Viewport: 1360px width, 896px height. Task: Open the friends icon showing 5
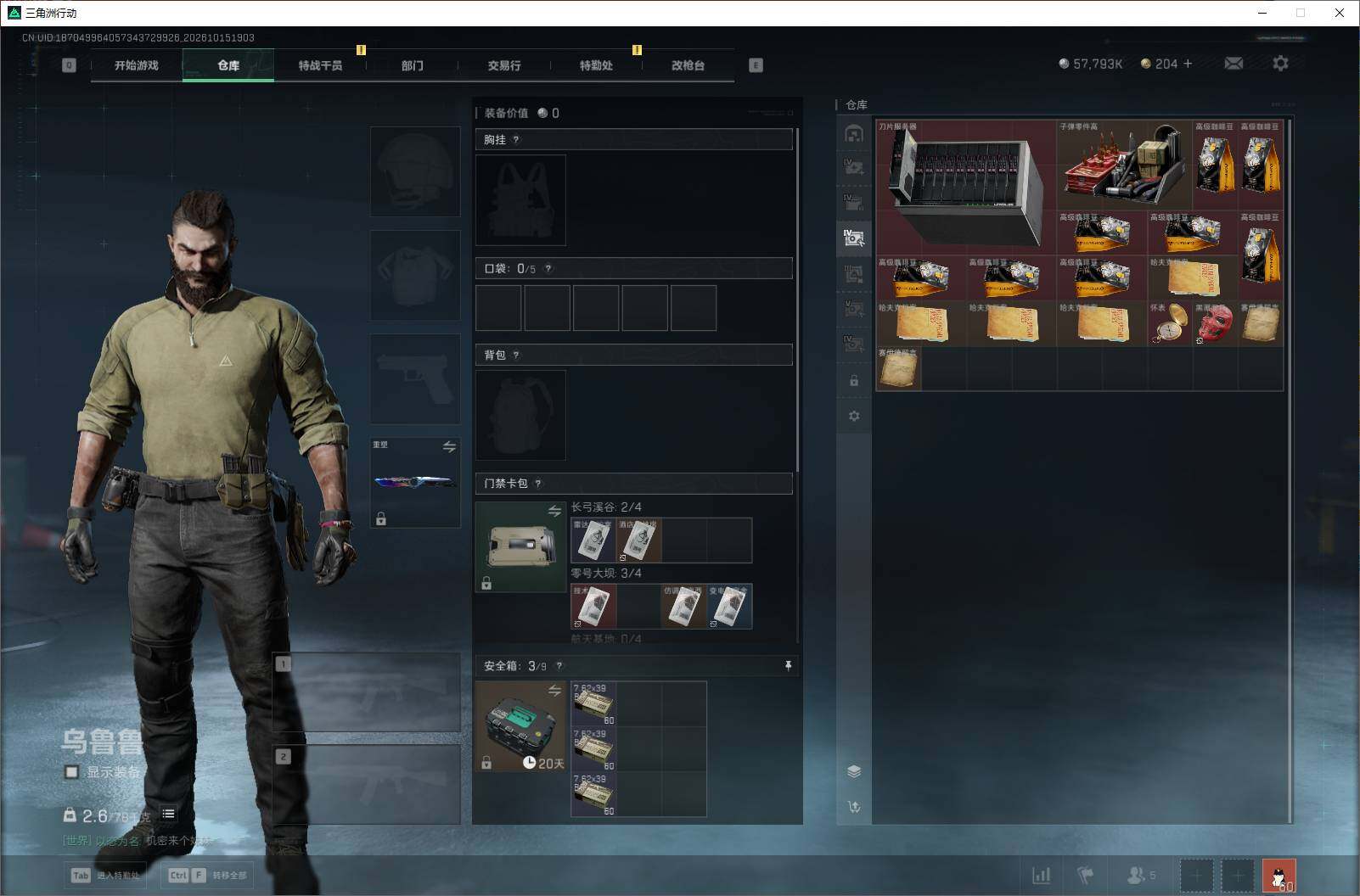(x=1141, y=875)
